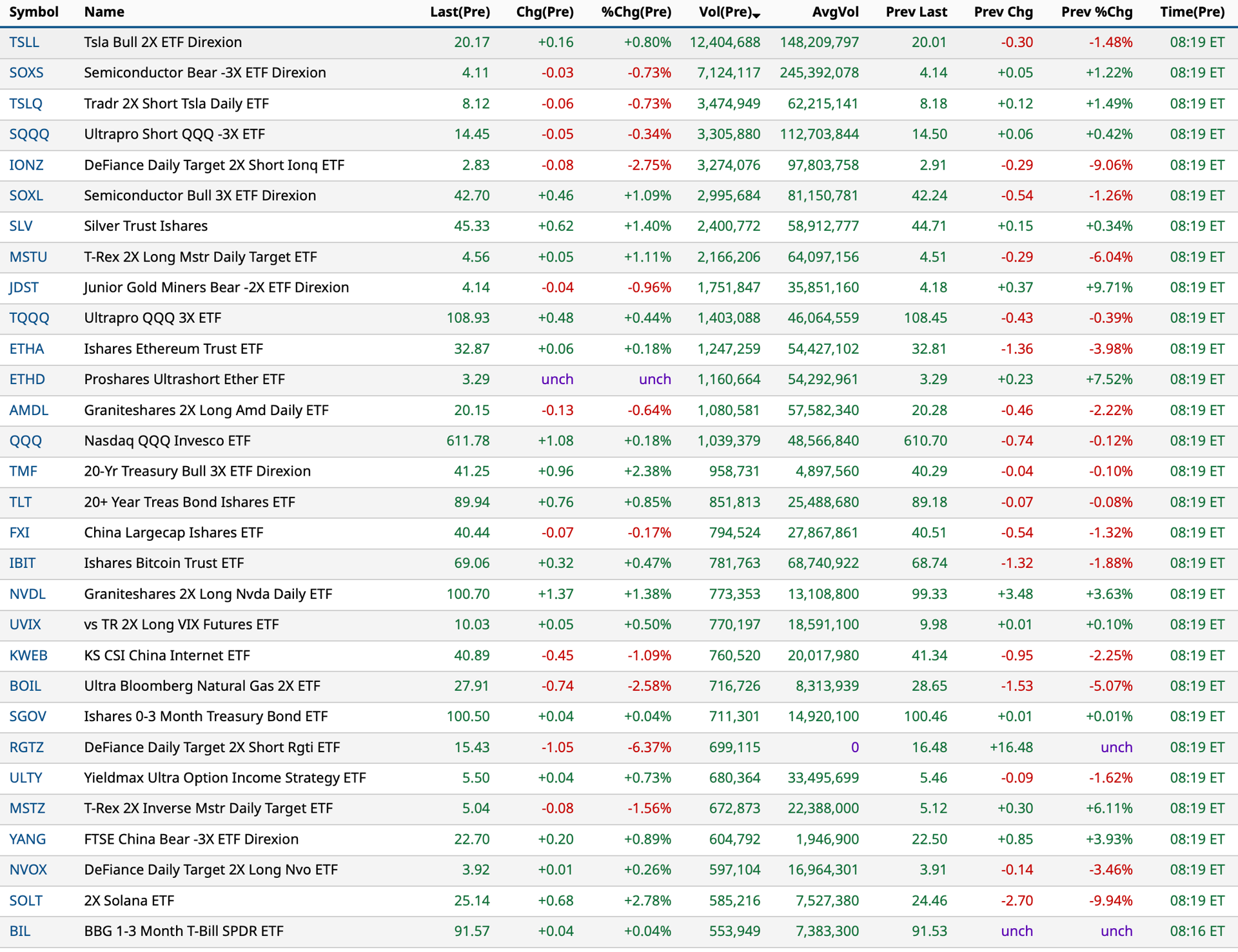Select the SLV symbol link

[x=21, y=226]
